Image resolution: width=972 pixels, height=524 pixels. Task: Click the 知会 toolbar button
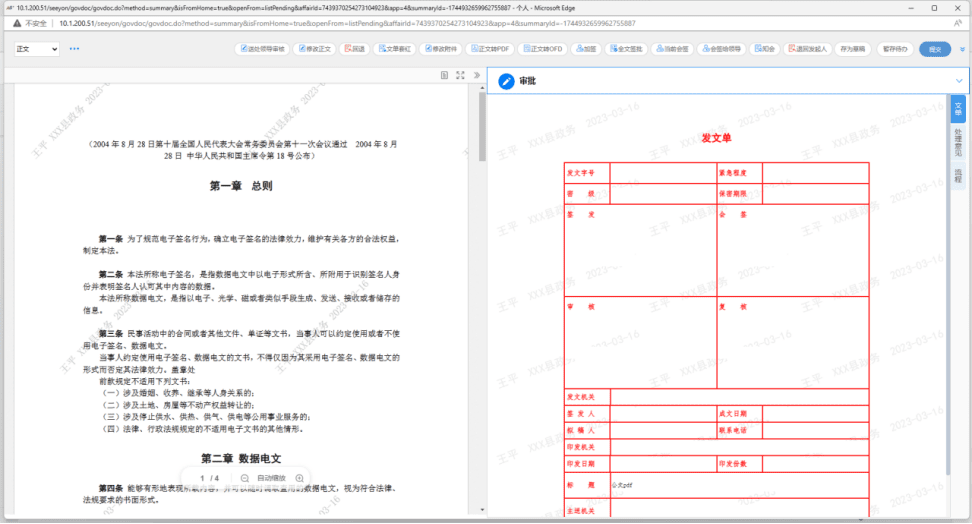(x=764, y=49)
